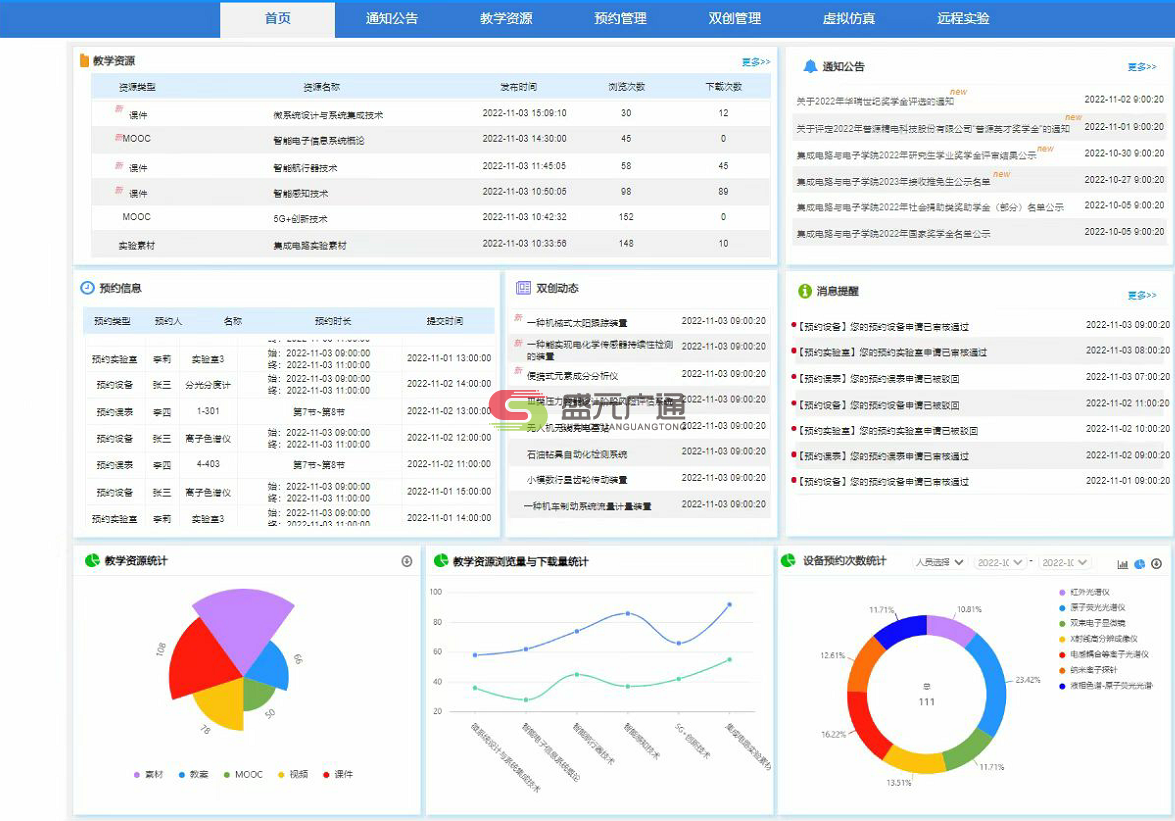This screenshot has width=1175, height=821.
Task: Open the end date dropdown in device stats
Action: point(1064,563)
